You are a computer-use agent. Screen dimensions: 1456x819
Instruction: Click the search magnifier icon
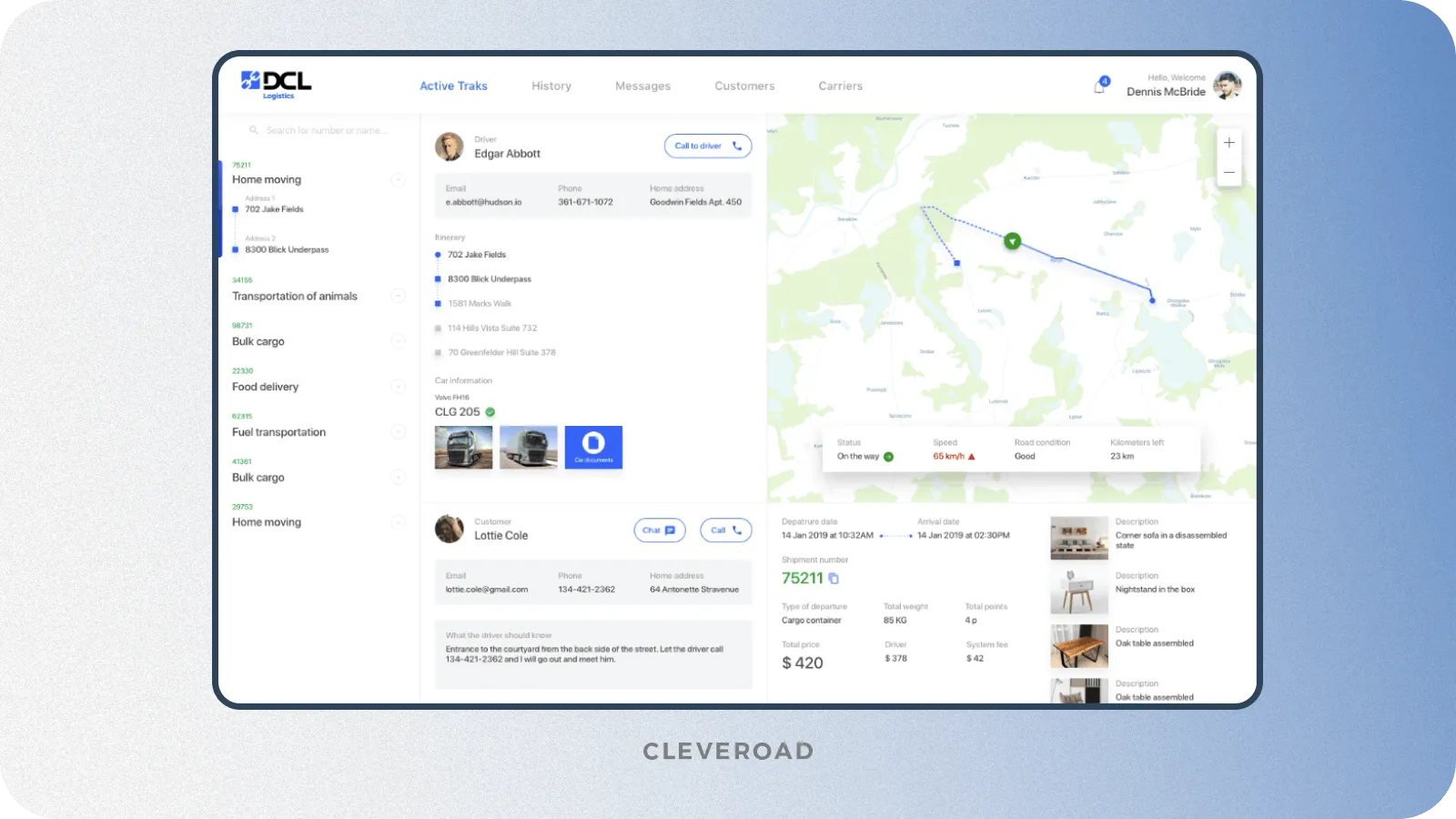(x=254, y=130)
